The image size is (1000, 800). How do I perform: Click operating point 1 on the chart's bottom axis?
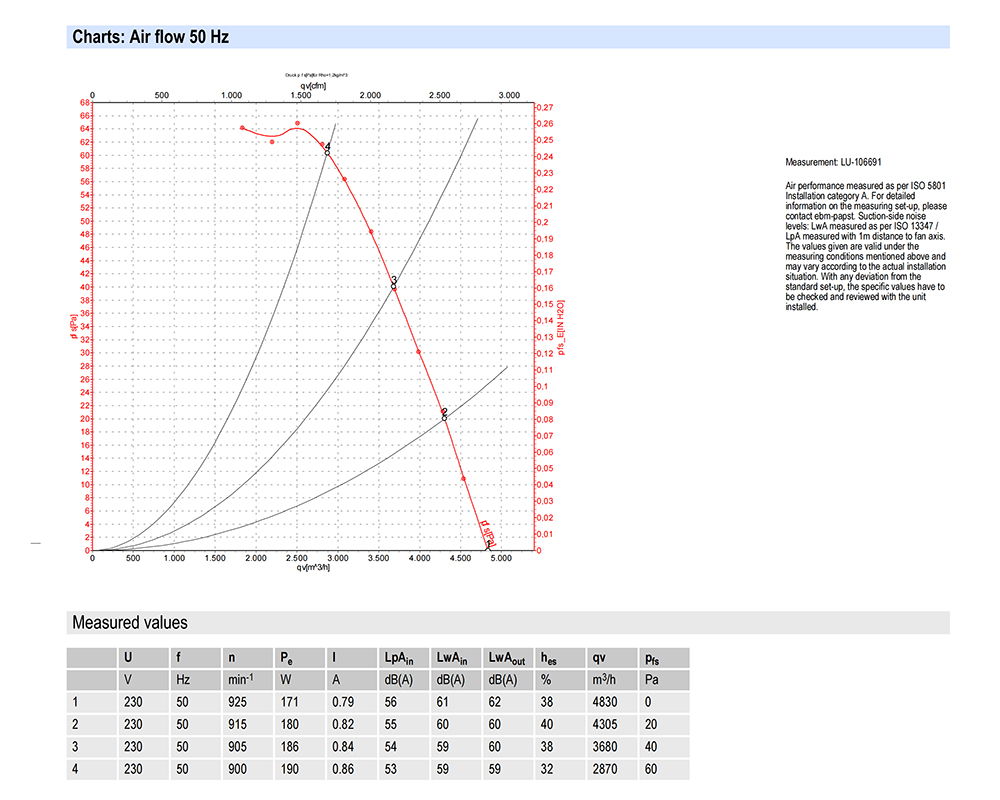488,545
